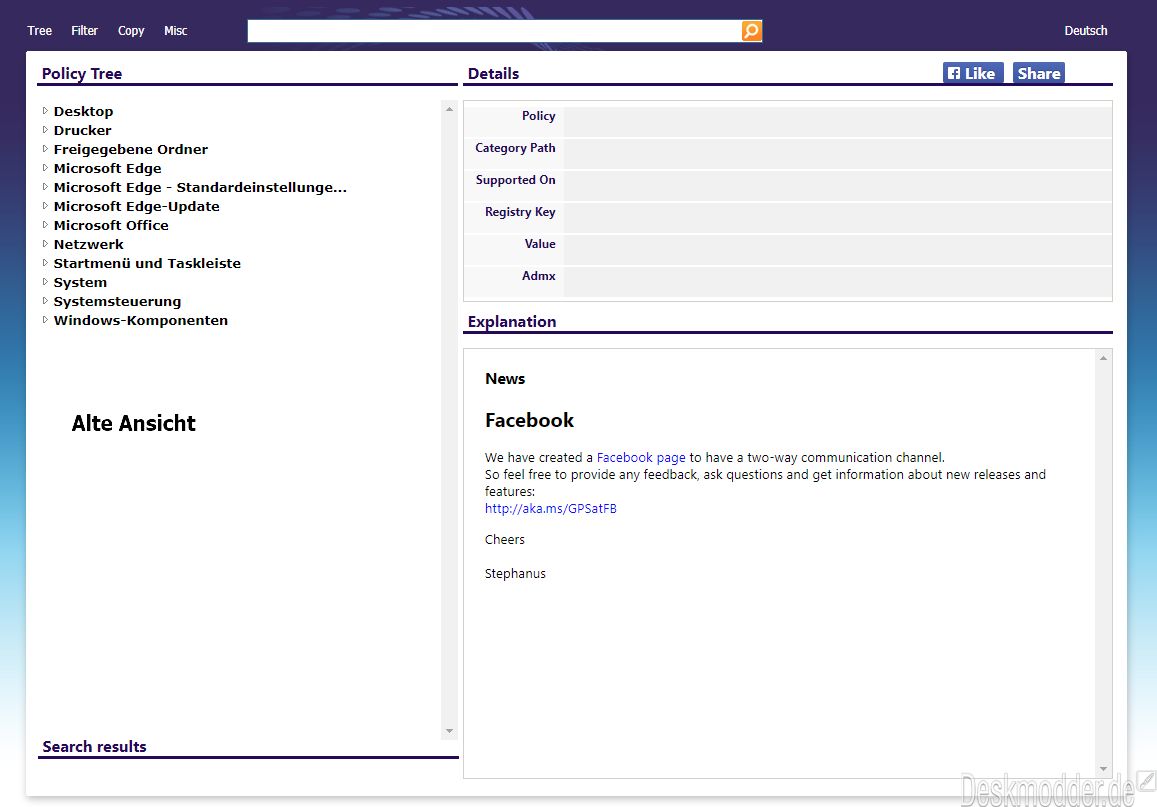Image resolution: width=1157 pixels, height=807 pixels.
Task: Expand the System tree node arrow
Action: (45, 282)
